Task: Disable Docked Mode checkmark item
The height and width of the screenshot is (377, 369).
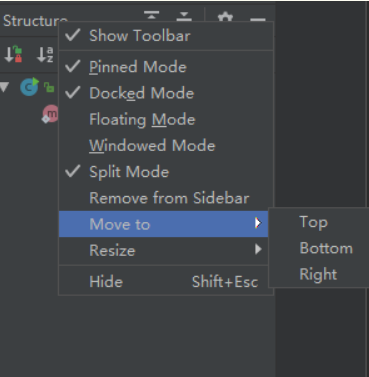Action: 166,93
